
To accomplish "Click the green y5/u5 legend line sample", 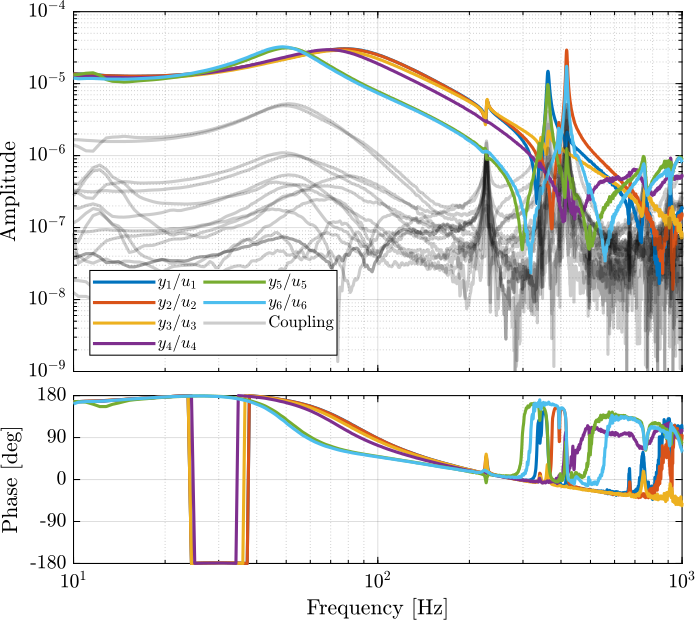I will click(x=235, y=282).
